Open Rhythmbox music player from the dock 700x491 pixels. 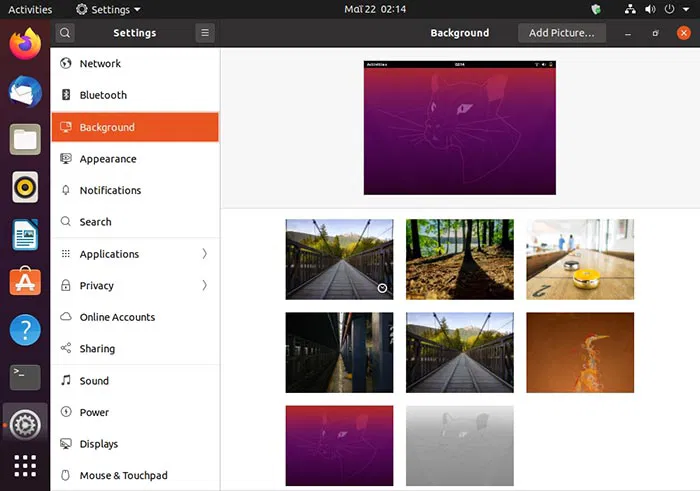coord(25,187)
